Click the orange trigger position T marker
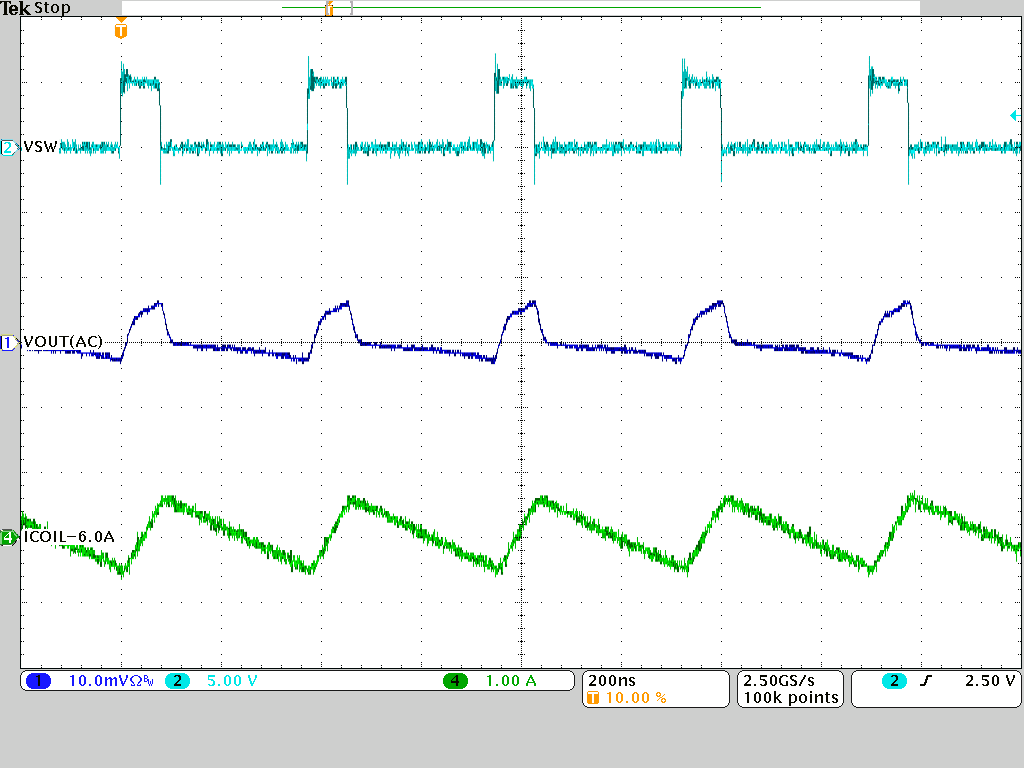 pos(121,31)
